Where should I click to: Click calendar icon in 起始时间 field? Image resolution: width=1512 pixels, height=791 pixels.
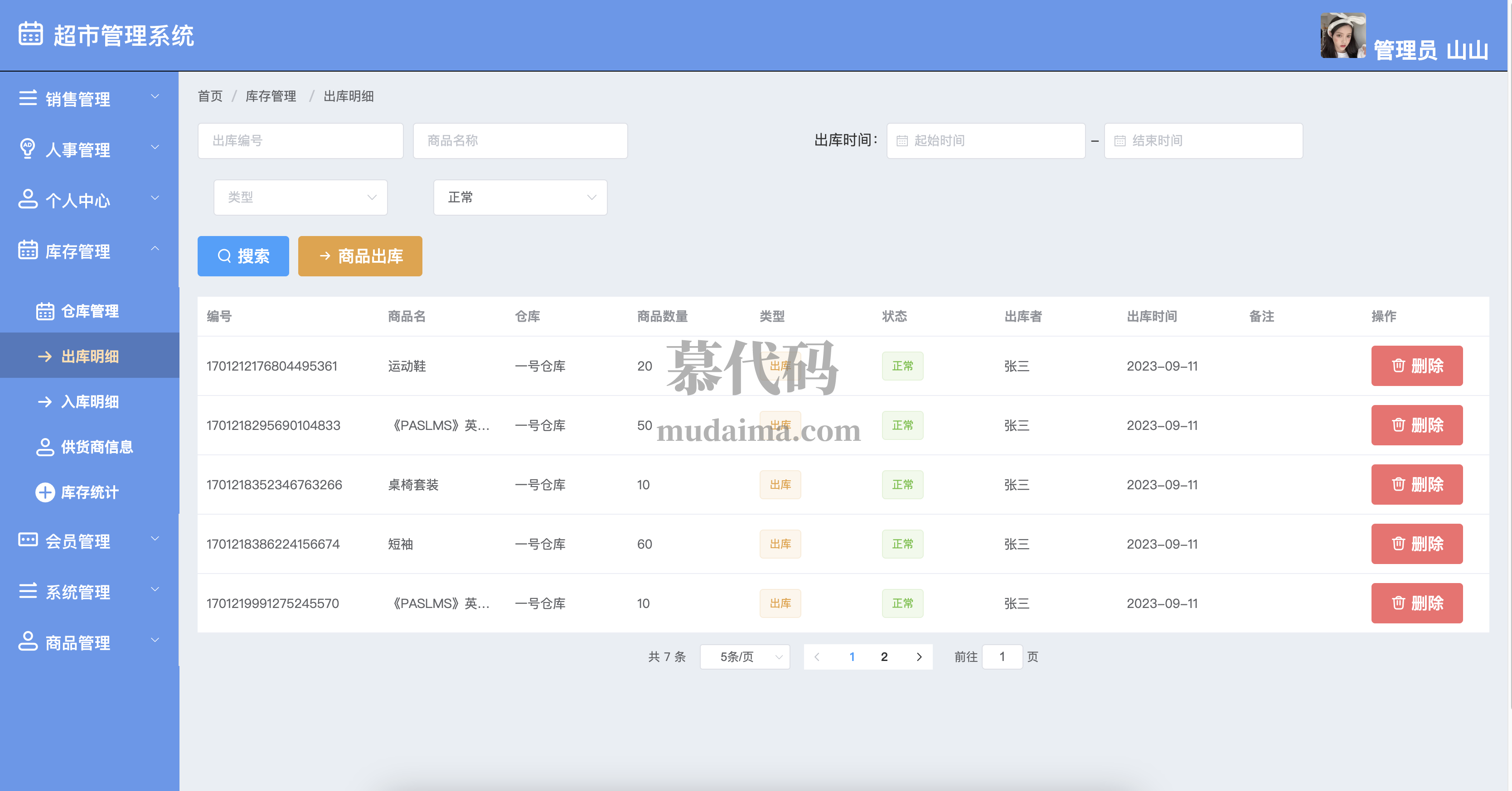pos(902,141)
